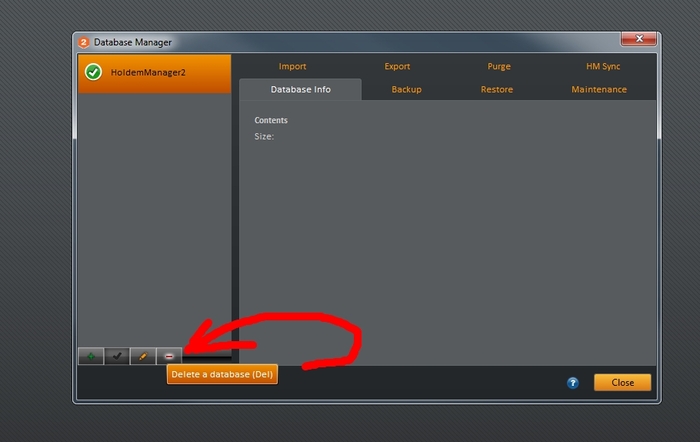Click the Delete a database tooltip
The image size is (700, 442).
pos(222,374)
